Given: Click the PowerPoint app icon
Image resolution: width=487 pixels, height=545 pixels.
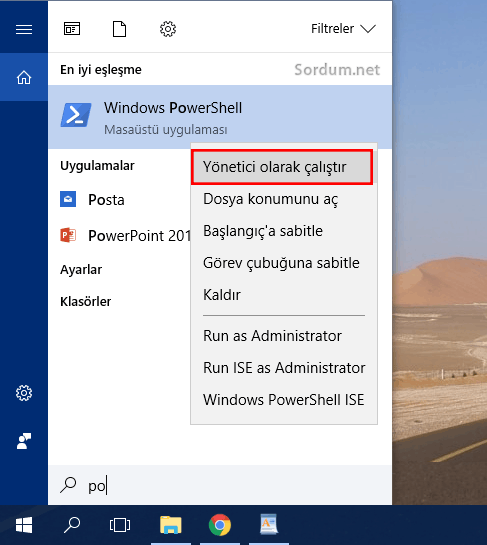Looking at the screenshot, I should click(68, 235).
